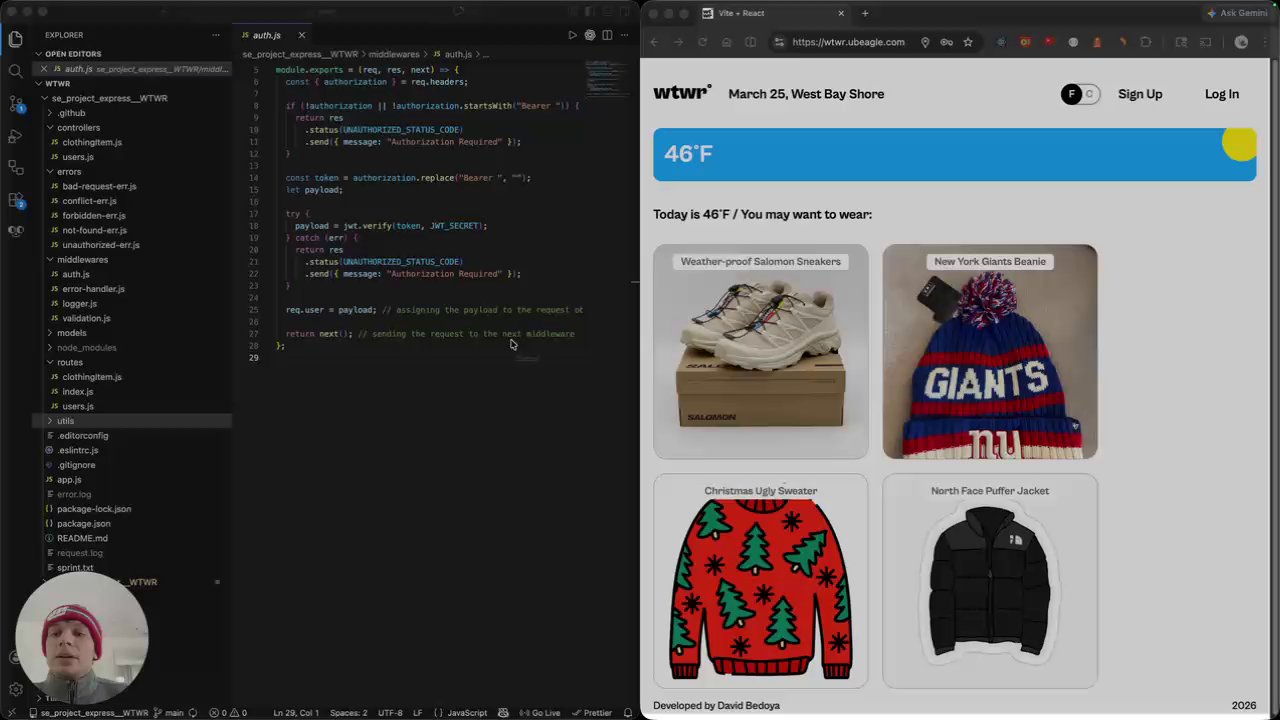Viewport: 1280px width, 720px height.
Task: Go back in the browser
Action: [x=654, y=42]
